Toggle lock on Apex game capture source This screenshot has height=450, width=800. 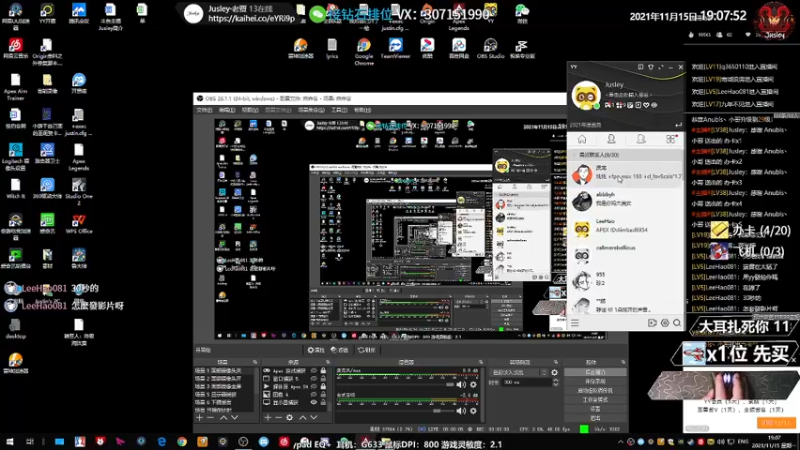[323, 371]
